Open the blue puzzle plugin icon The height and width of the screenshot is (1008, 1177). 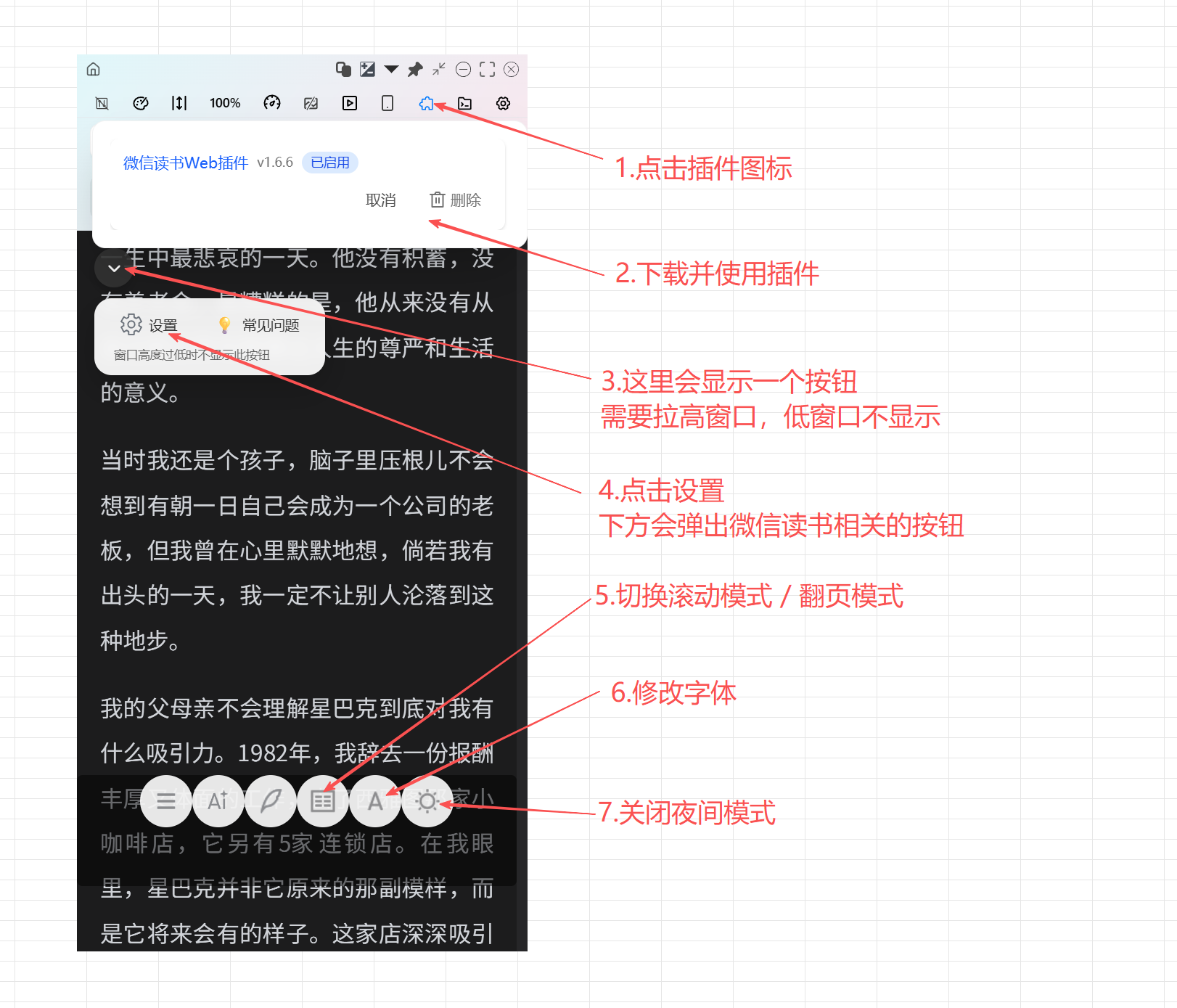427,103
